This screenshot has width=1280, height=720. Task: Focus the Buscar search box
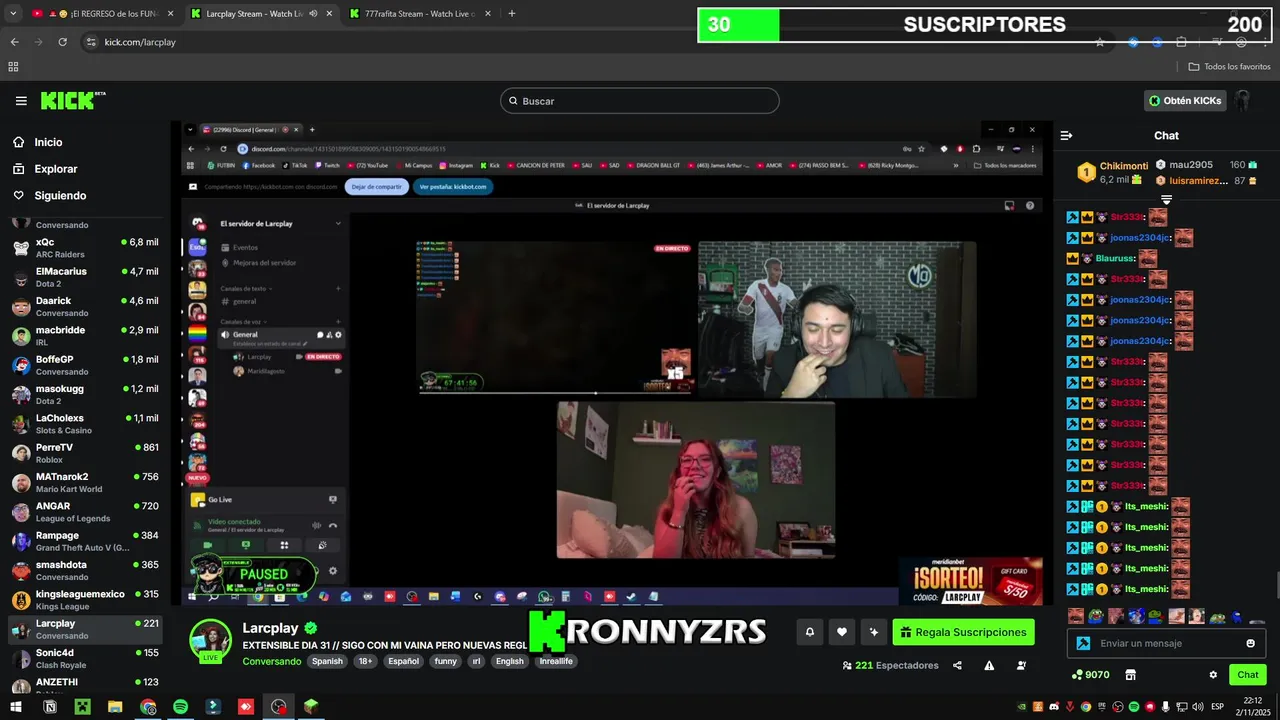tap(640, 101)
